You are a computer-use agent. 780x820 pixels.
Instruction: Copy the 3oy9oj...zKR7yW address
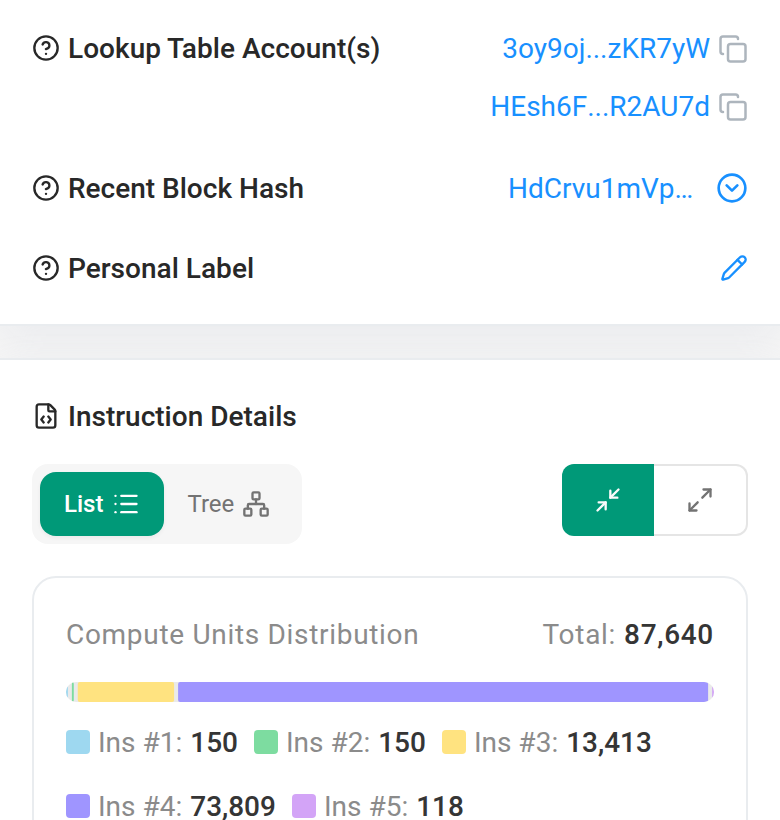click(733, 49)
